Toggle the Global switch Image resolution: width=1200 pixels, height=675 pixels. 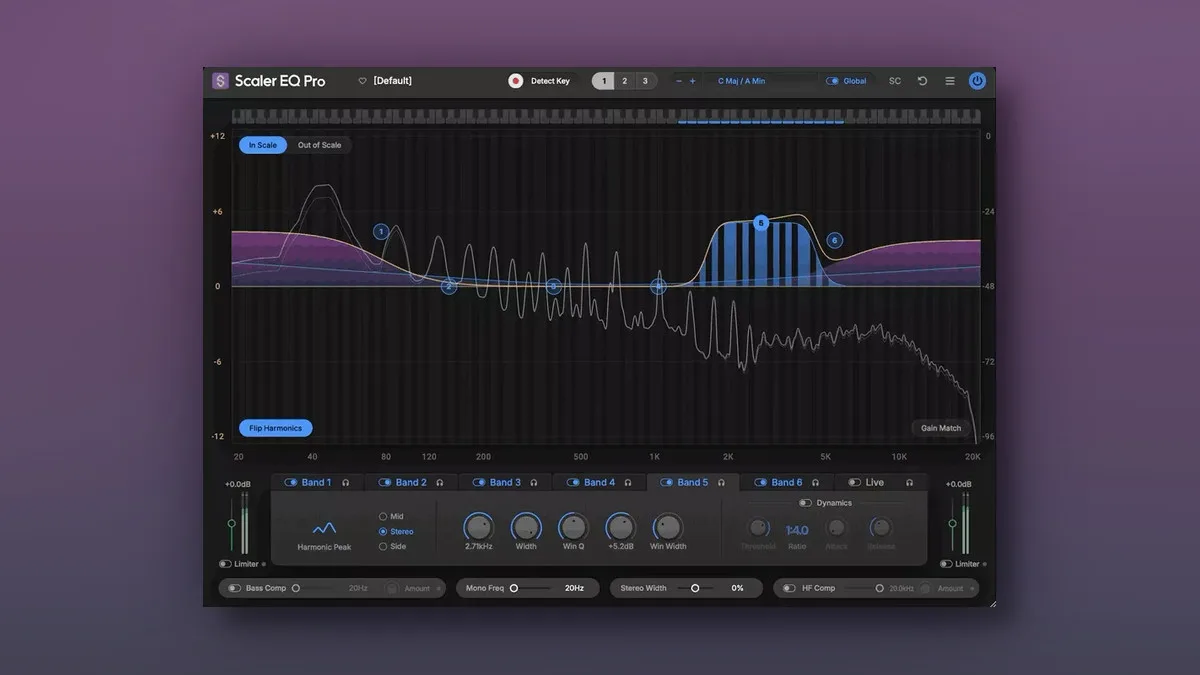(832, 81)
